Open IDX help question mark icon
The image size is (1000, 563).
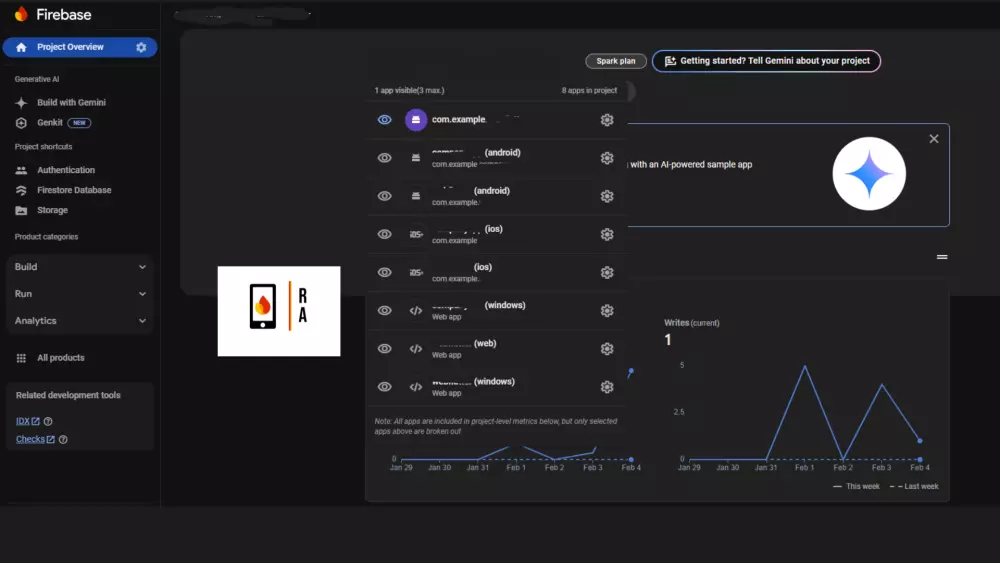[48, 421]
